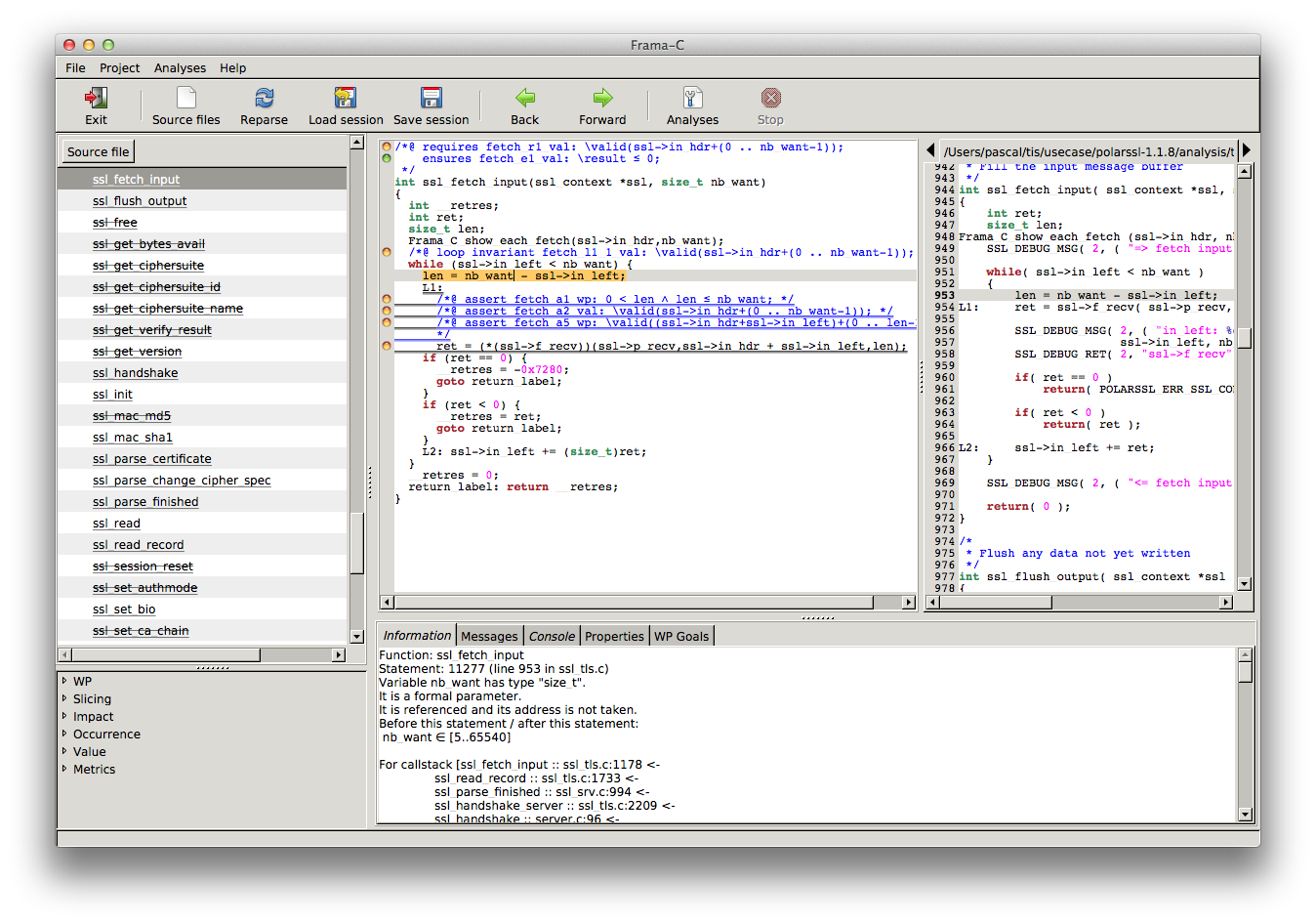
Task: Click status bullet beside assert fetch_a2_val
Action: click(x=387, y=311)
